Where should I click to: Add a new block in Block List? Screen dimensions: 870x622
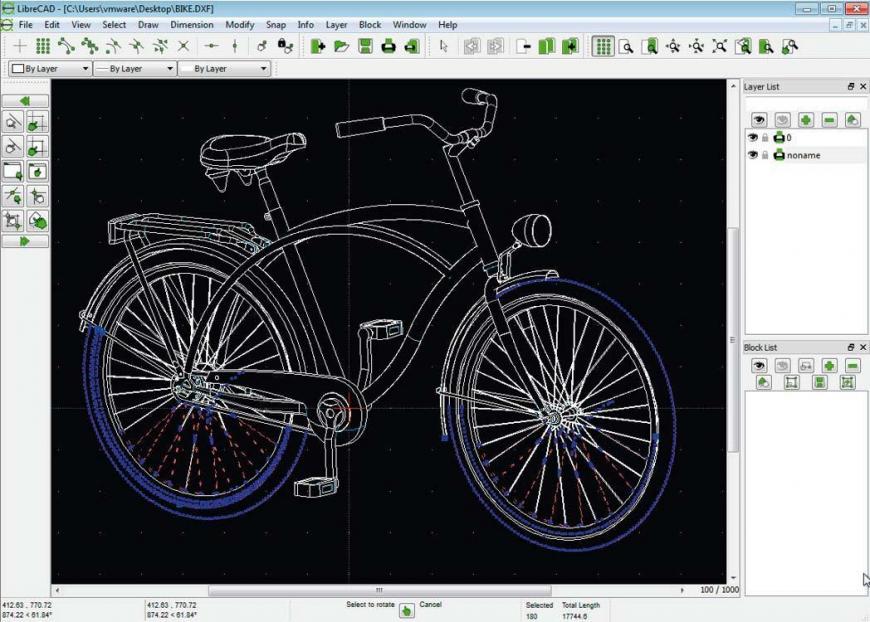pyautogui.click(x=829, y=365)
